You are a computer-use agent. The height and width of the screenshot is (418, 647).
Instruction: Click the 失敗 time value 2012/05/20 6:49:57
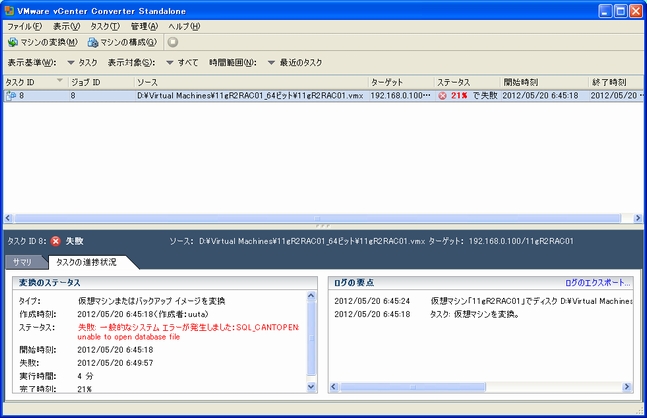[115, 363]
